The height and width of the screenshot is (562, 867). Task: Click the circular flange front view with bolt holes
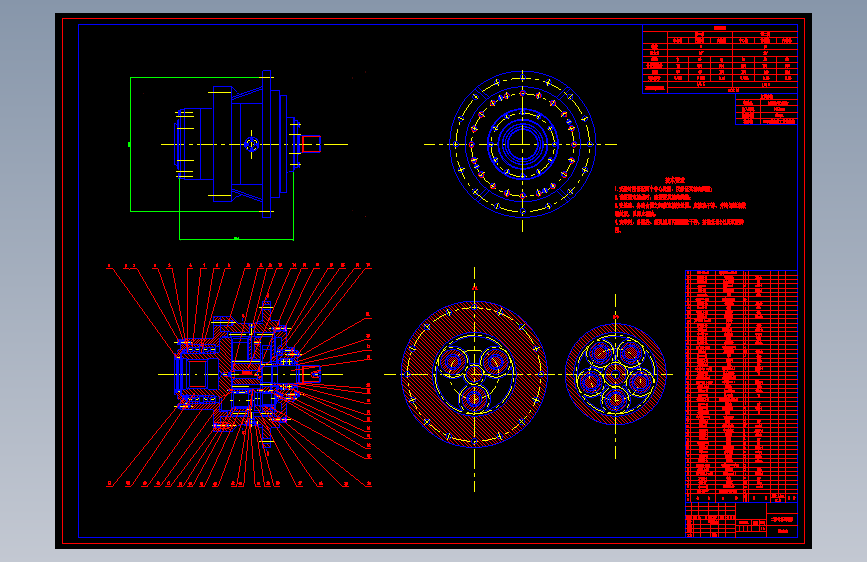click(x=523, y=144)
